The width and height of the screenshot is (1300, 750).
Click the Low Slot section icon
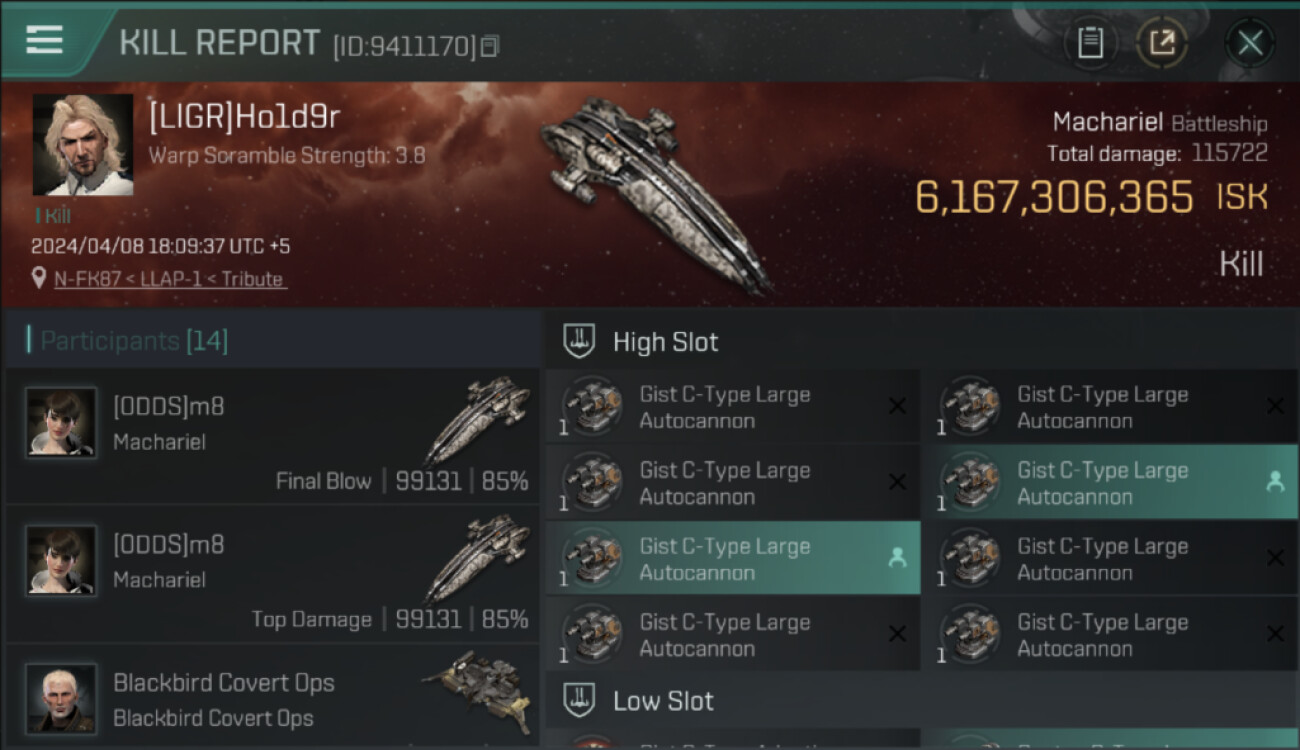tap(580, 700)
